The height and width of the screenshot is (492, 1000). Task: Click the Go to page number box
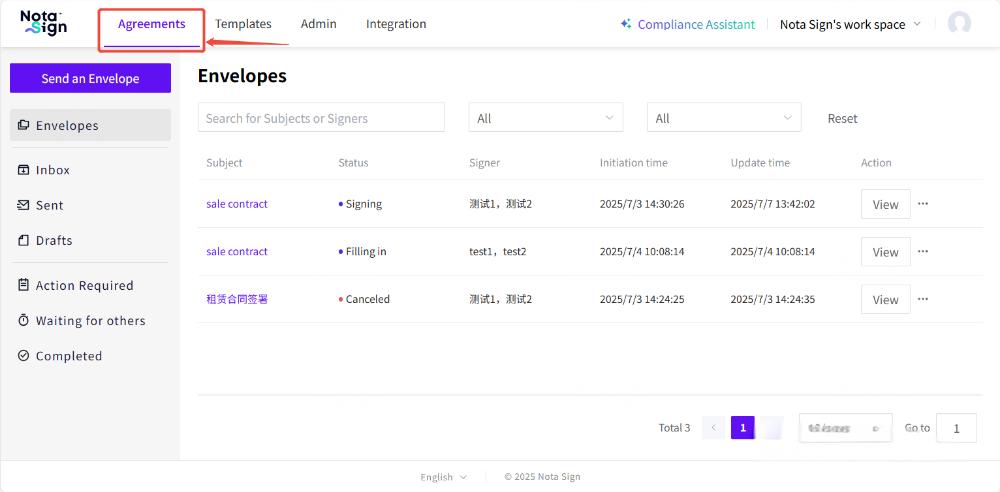(x=957, y=428)
